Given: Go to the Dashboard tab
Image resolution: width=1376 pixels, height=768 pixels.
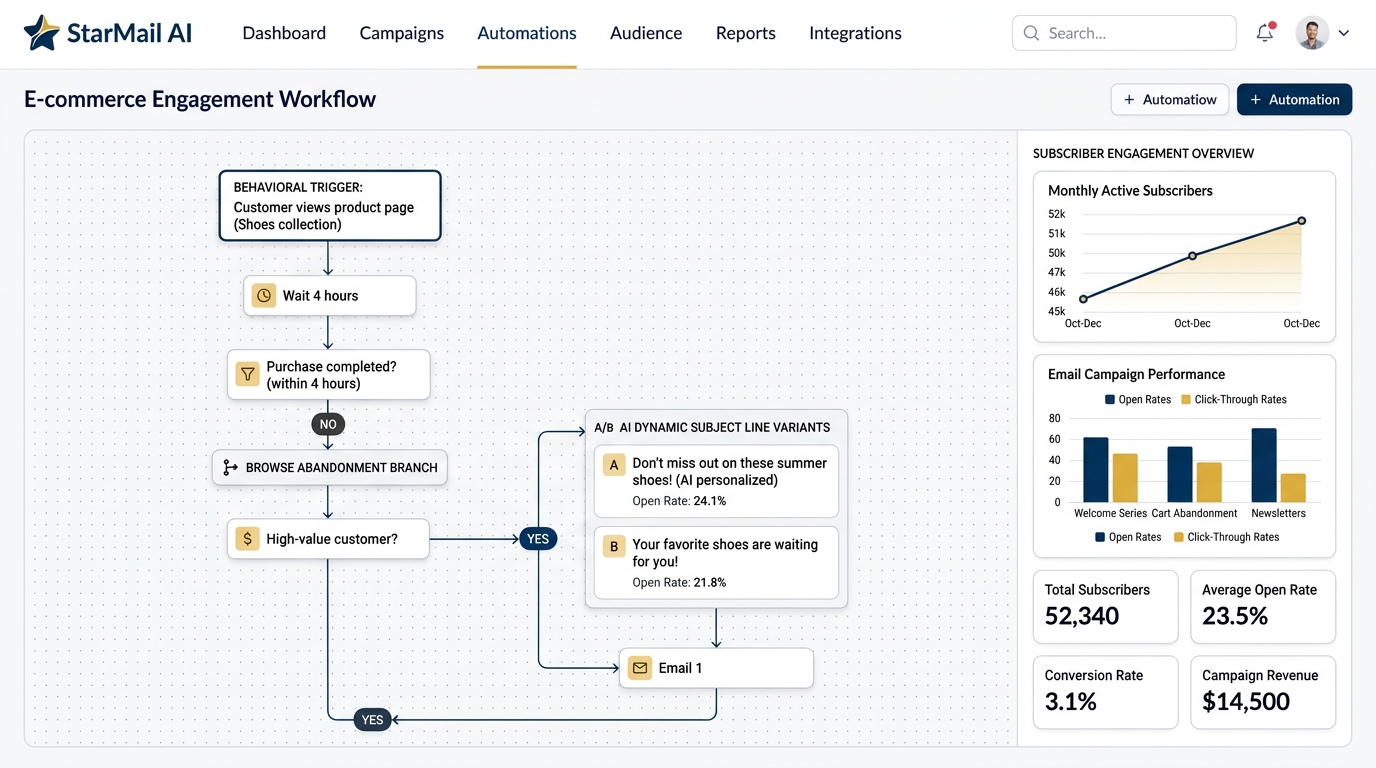Looking at the screenshot, I should point(284,33).
